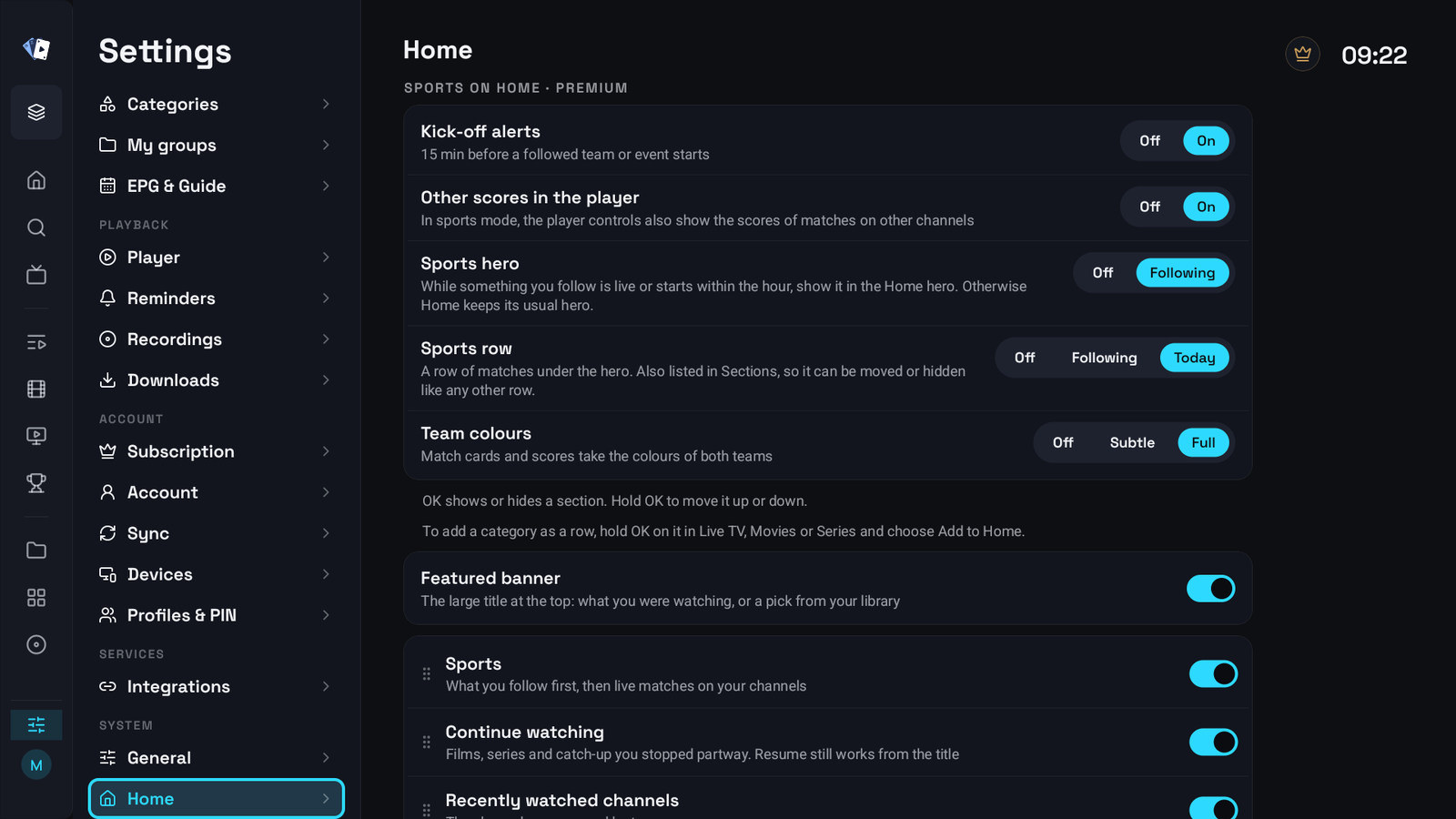Open the film-strip icon in the navigation rail
Viewport: 1456px width, 819px height.
pos(36,389)
